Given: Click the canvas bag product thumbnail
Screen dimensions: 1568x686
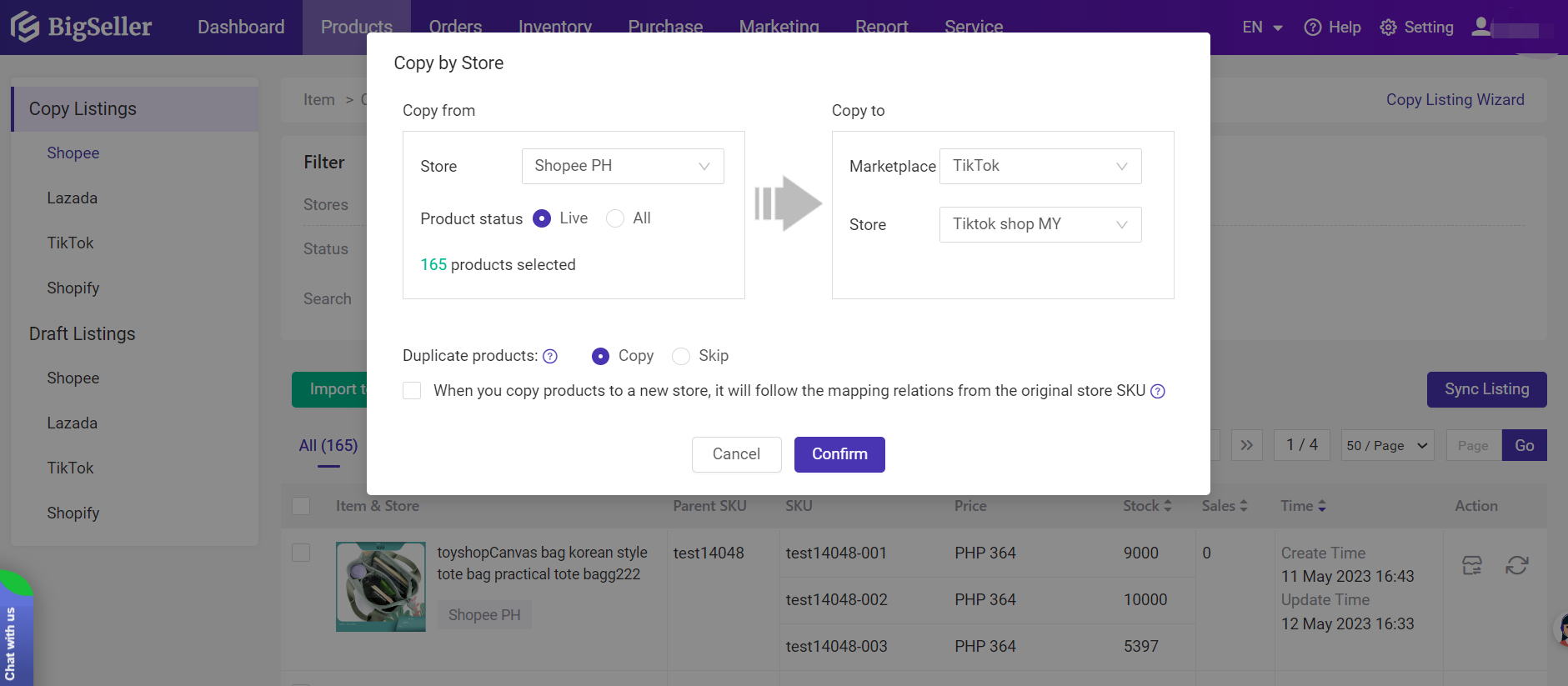Looking at the screenshot, I should [x=380, y=587].
